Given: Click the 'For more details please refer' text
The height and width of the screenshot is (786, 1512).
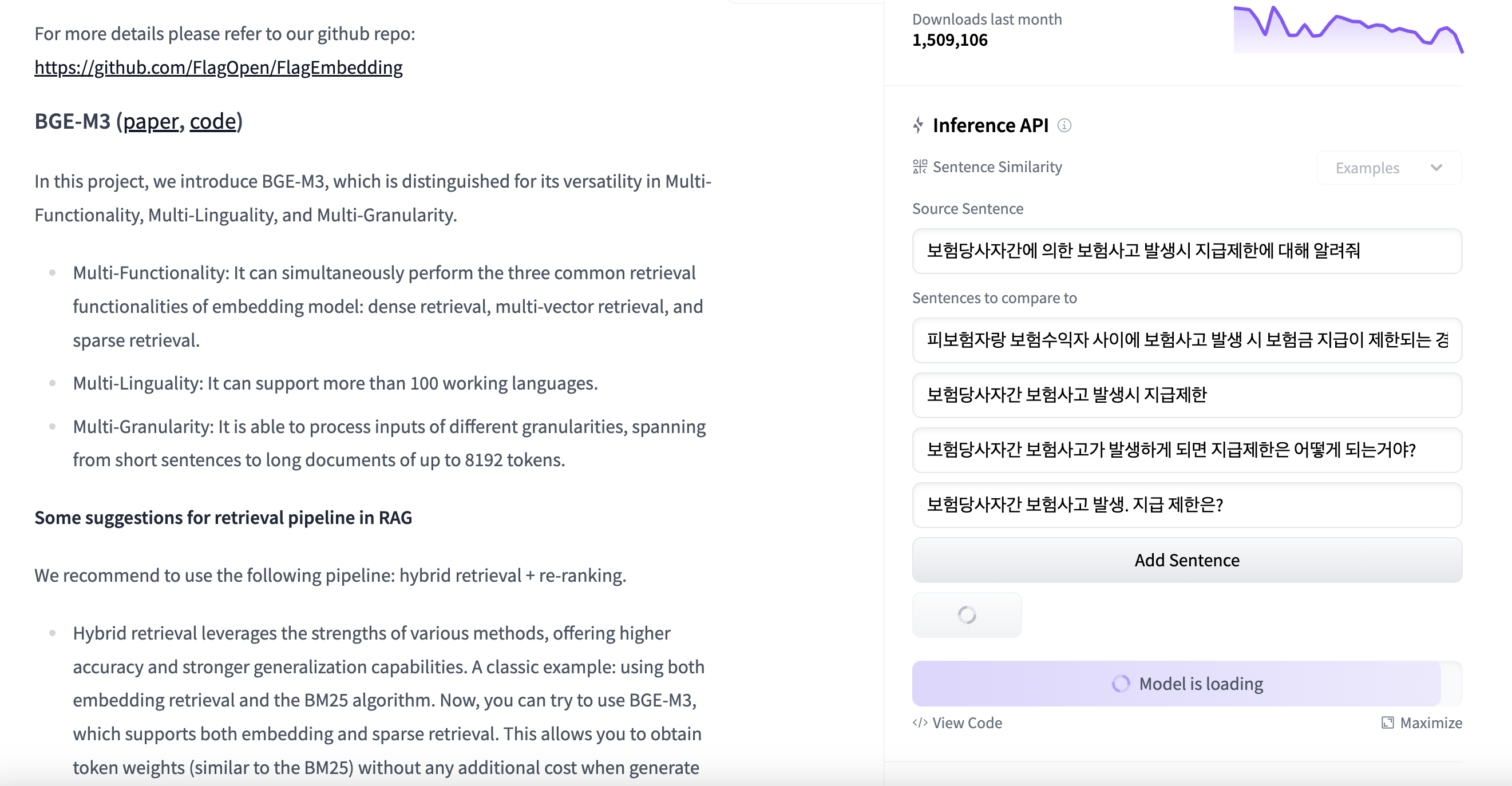Looking at the screenshot, I should [x=225, y=33].
